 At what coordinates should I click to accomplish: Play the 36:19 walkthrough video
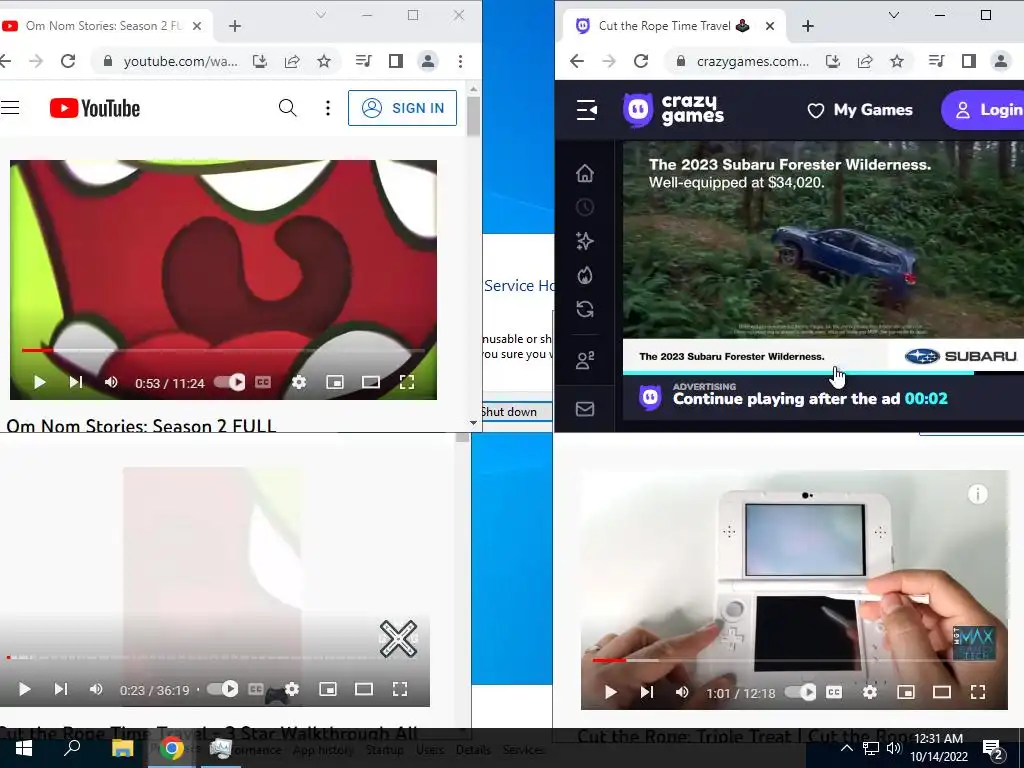coord(24,689)
